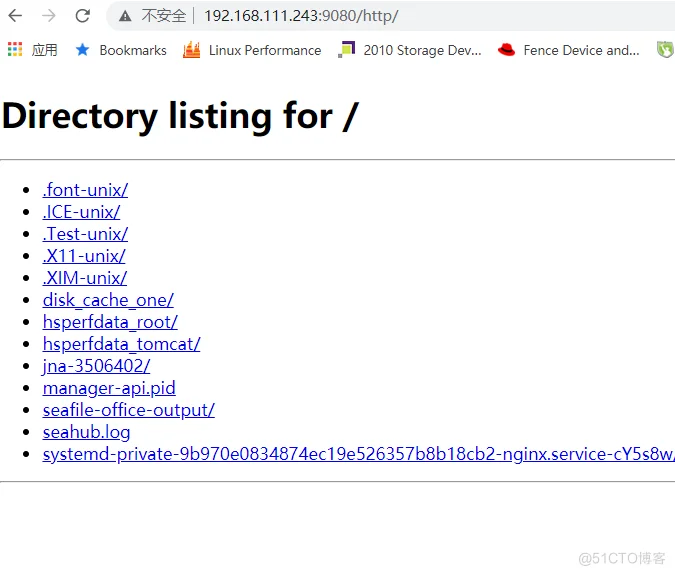Click the browser back arrow
This screenshot has height=575, width=675.
tap(15, 16)
